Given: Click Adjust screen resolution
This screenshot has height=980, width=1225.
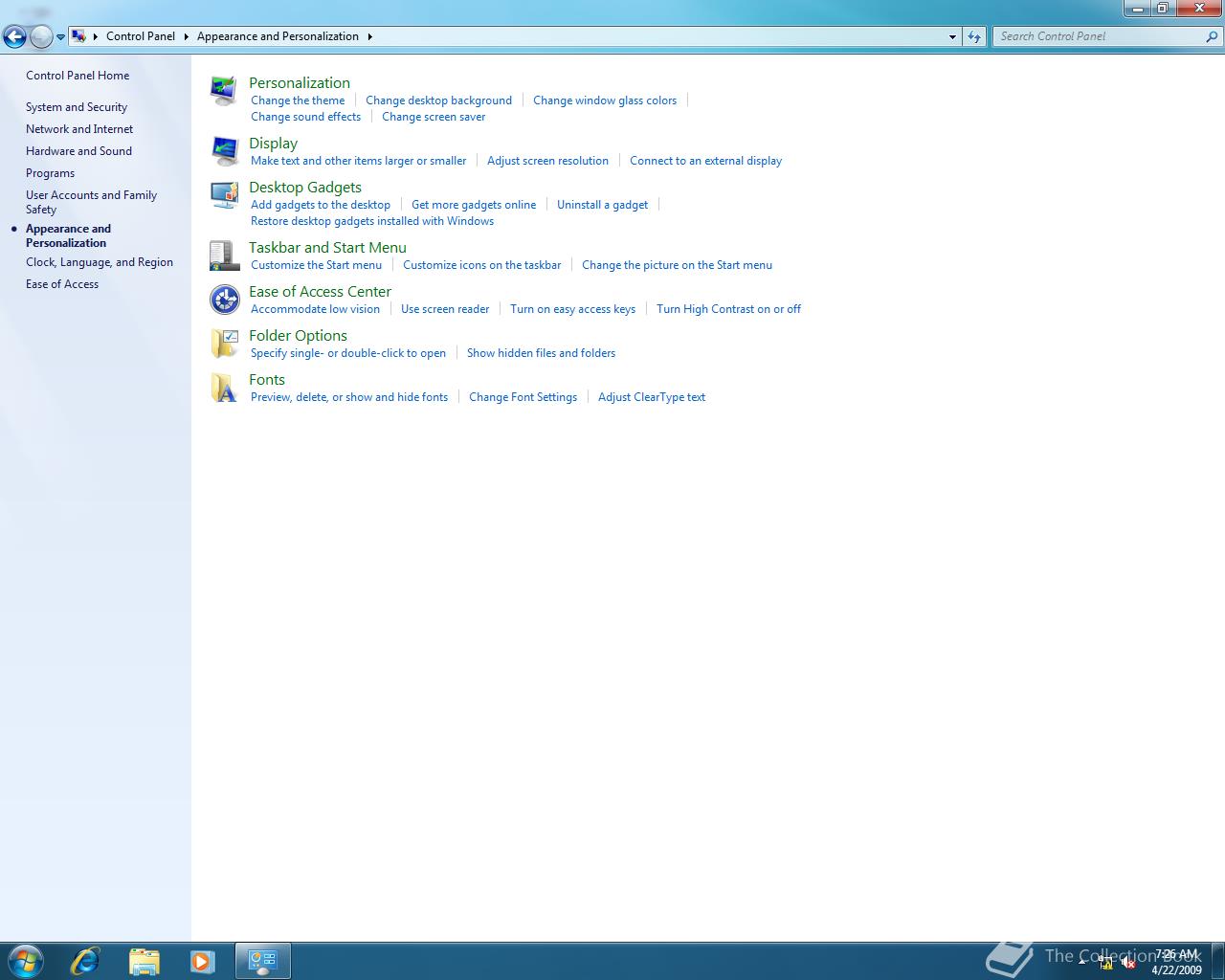Looking at the screenshot, I should pos(547,161).
